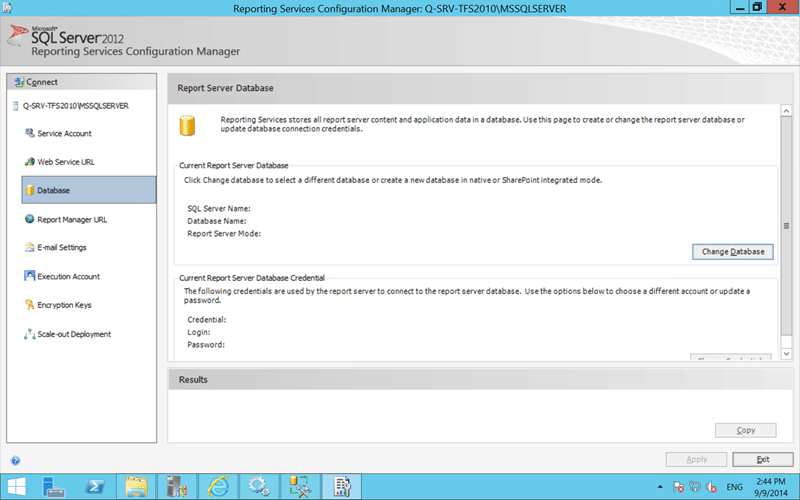Click the Execution Account icon
Image resolution: width=800 pixels, height=500 pixels.
click(x=30, y=276)
